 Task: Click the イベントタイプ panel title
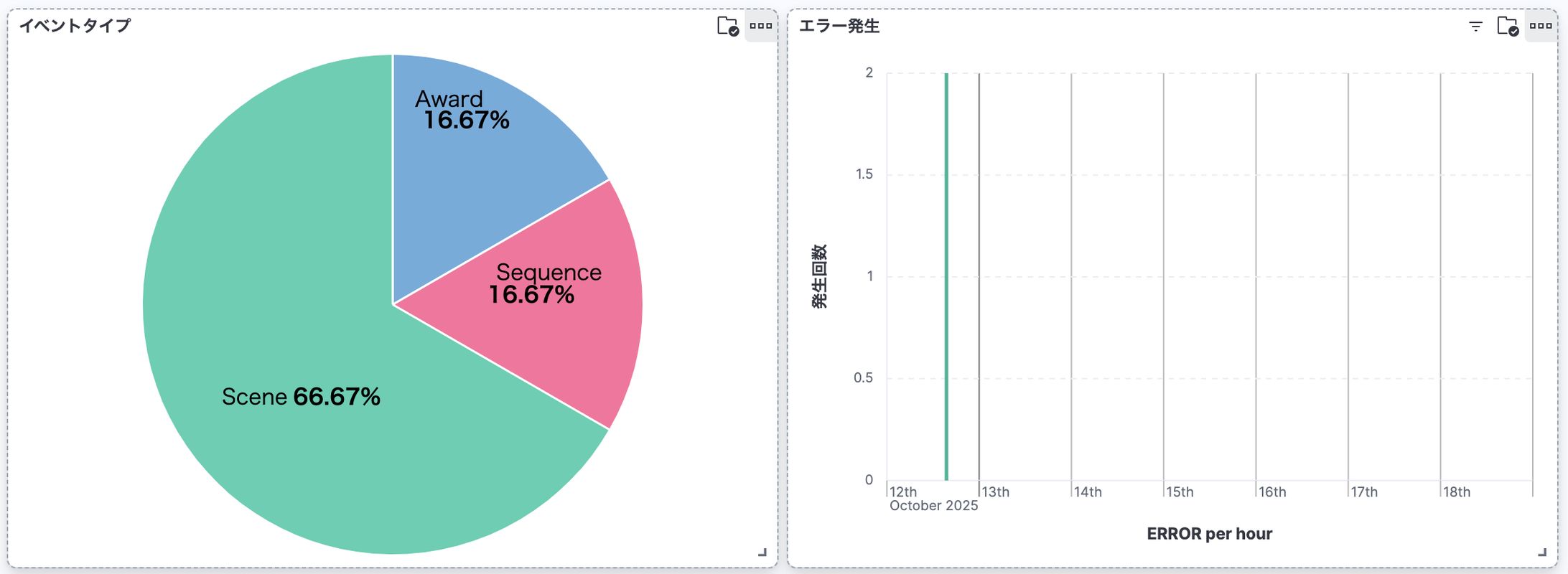[75, 26]
